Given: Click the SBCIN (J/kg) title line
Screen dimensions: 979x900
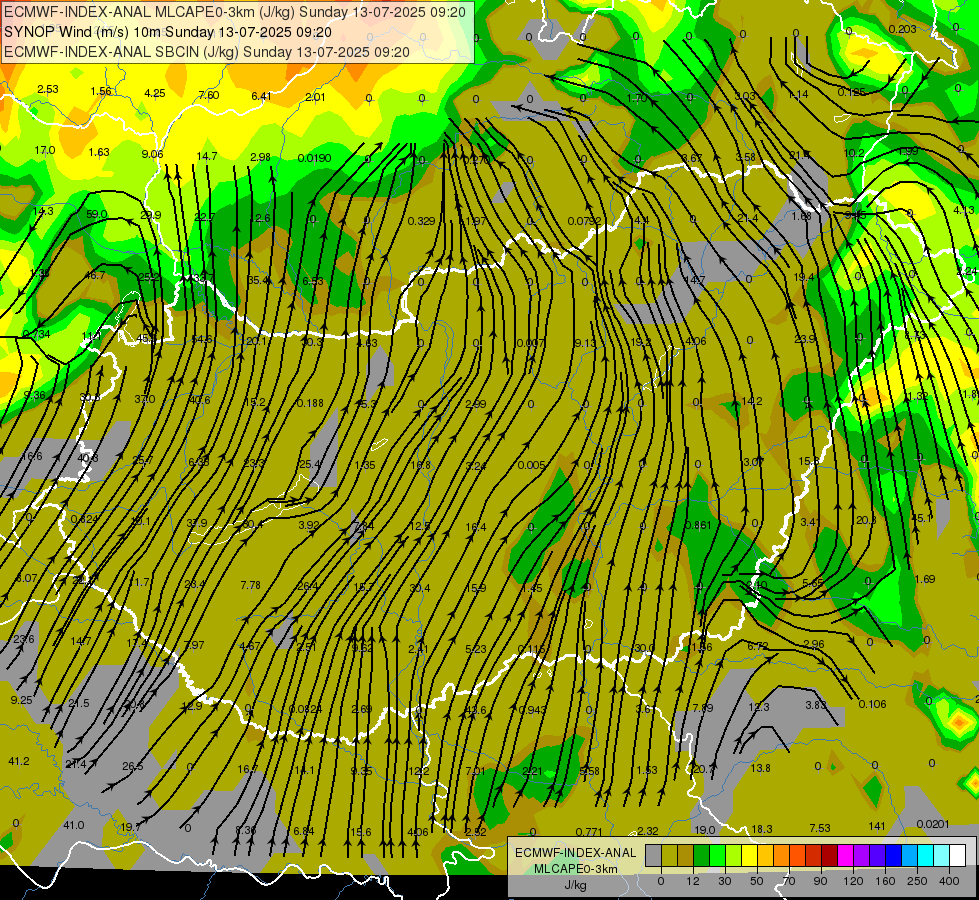Looking at the screenshot, I should (207, 52).
